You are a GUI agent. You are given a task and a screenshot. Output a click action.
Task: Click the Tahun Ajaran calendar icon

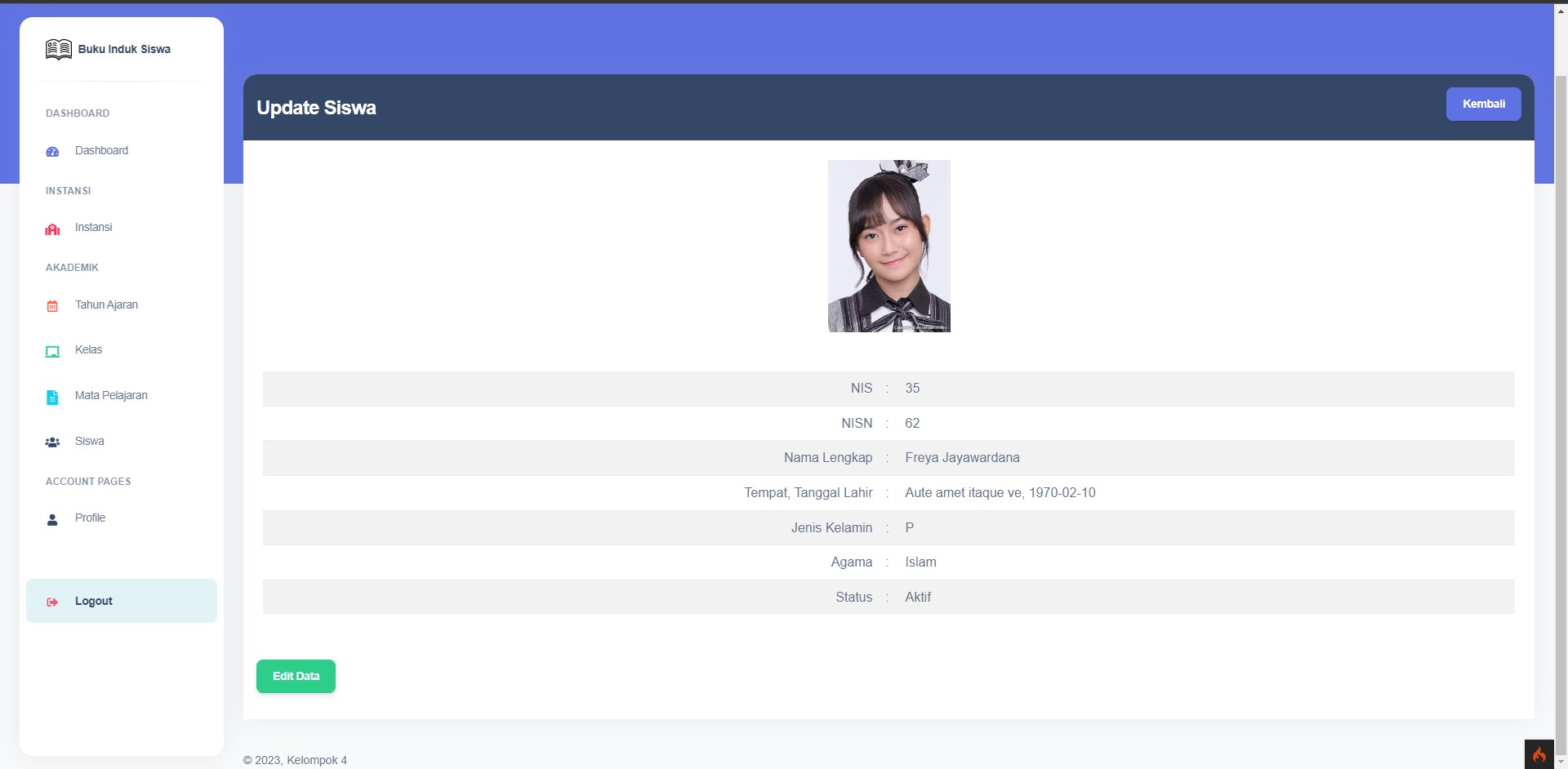[52, 306]
